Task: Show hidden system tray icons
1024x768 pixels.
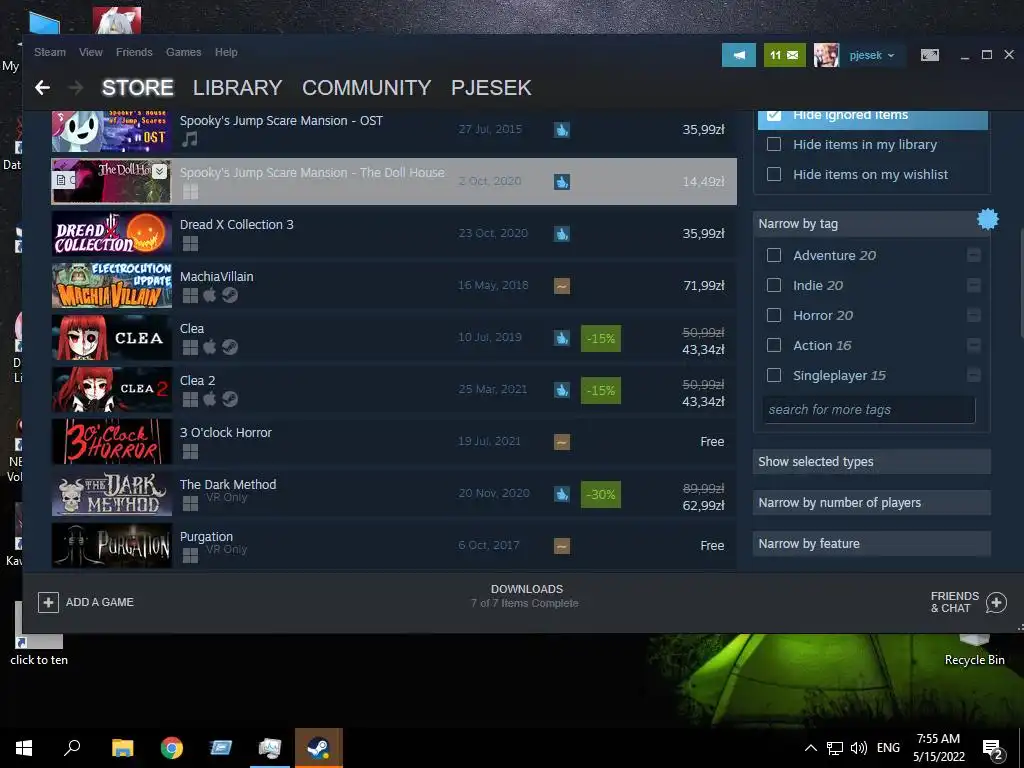Action: (810, 748)
